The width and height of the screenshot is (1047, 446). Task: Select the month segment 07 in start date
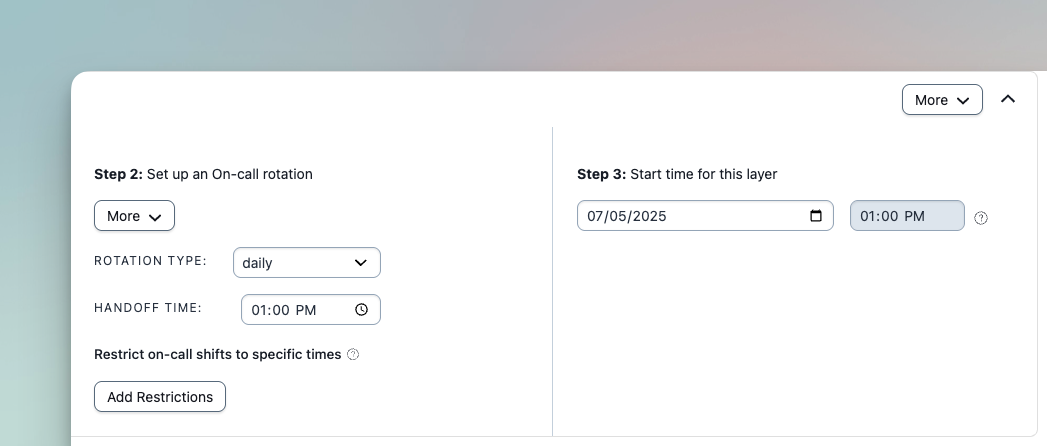597,216
